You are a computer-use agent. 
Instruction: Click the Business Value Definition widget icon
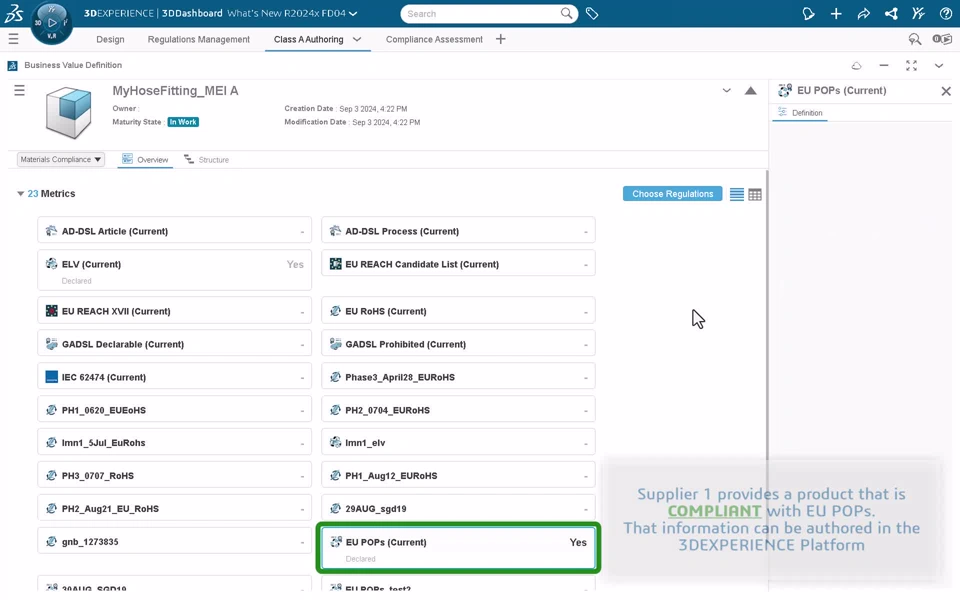point(12,66)
